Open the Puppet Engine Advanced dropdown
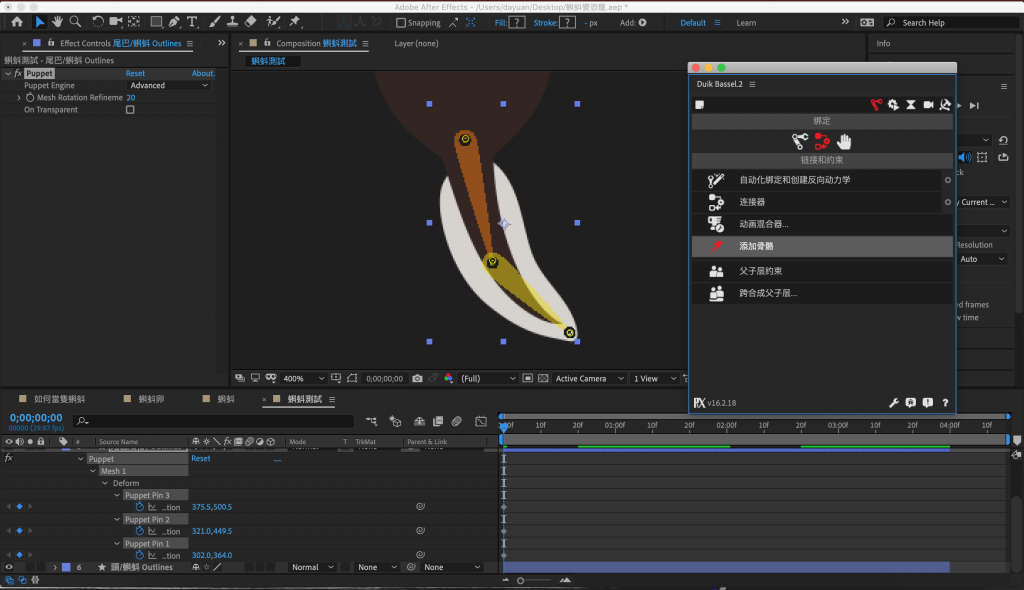1024x590 pixels. [x=168, y=86]
